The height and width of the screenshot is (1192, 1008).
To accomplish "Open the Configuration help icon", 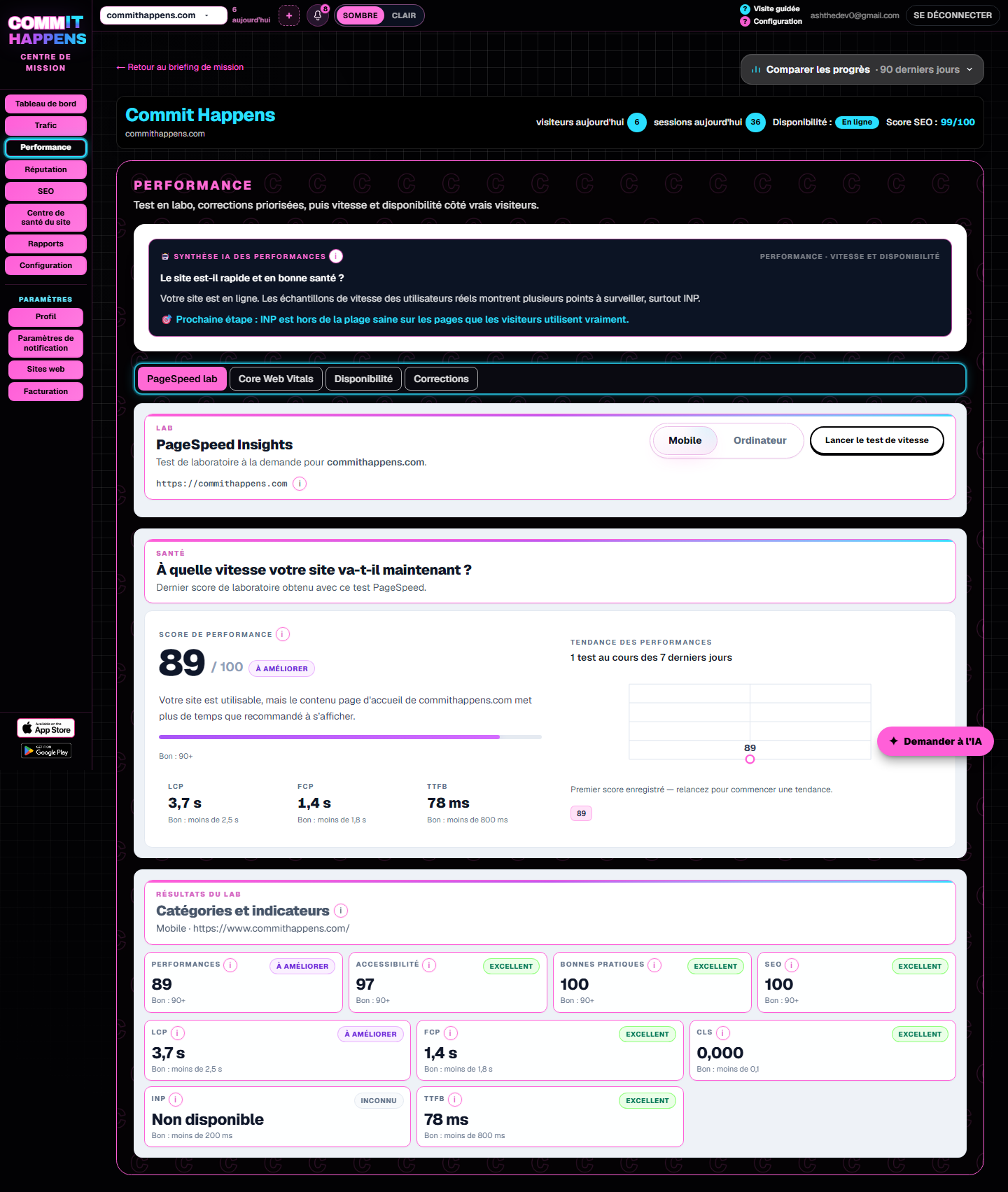I will click(x=745, y=22).
